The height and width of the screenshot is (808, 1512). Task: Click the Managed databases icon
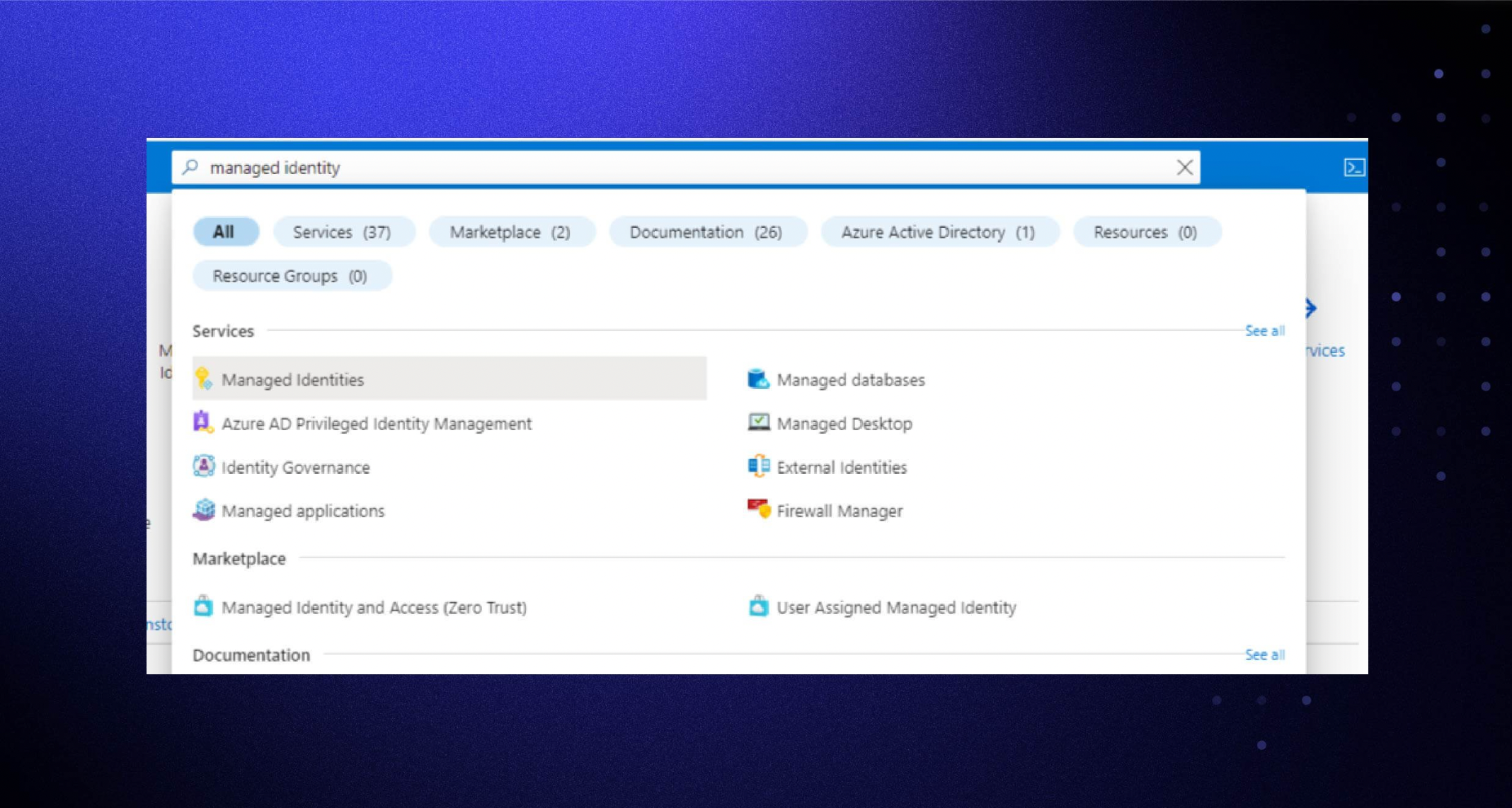759,379
